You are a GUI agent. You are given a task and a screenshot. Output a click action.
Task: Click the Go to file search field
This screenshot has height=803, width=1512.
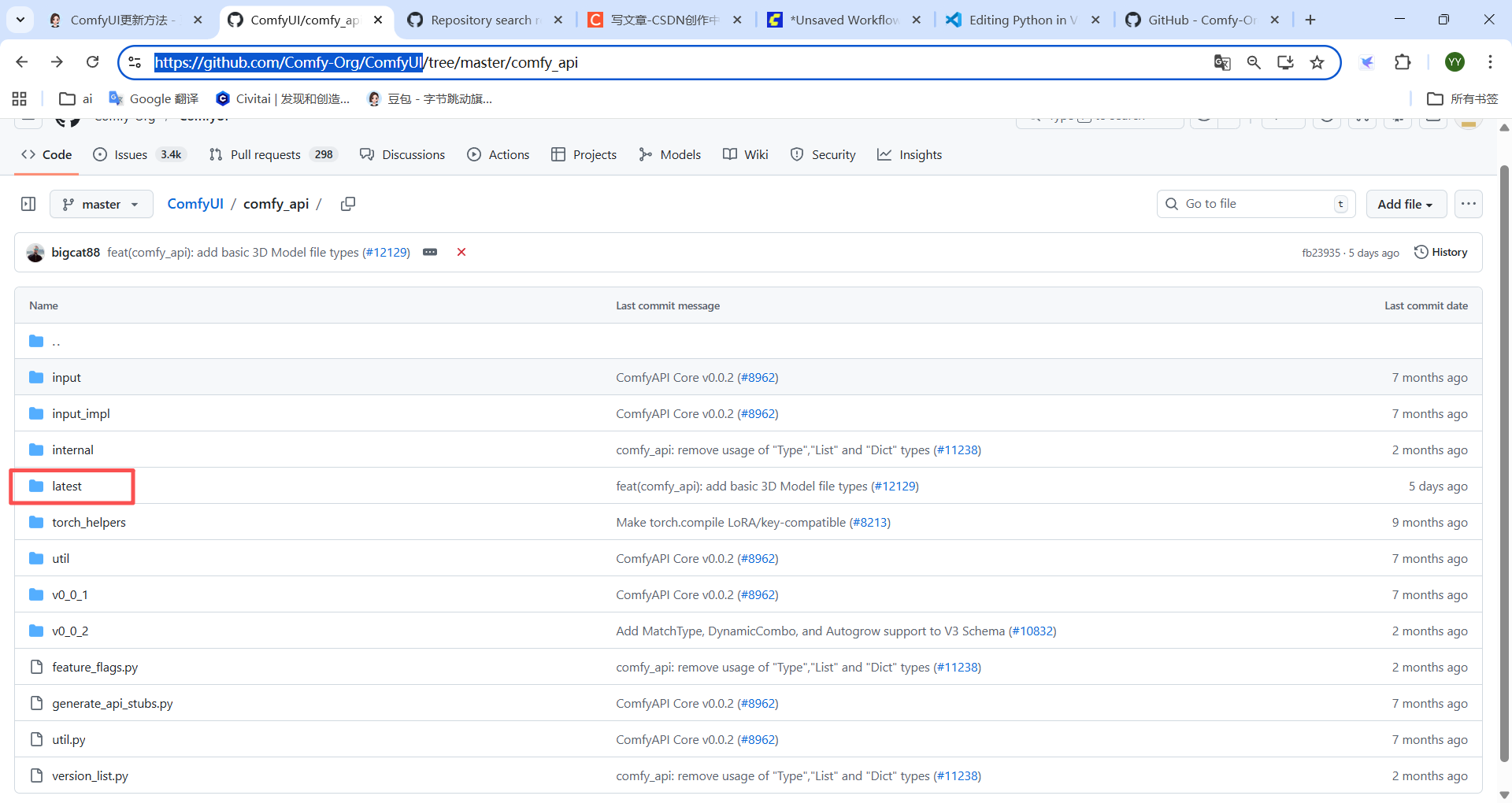(1256, 204)
